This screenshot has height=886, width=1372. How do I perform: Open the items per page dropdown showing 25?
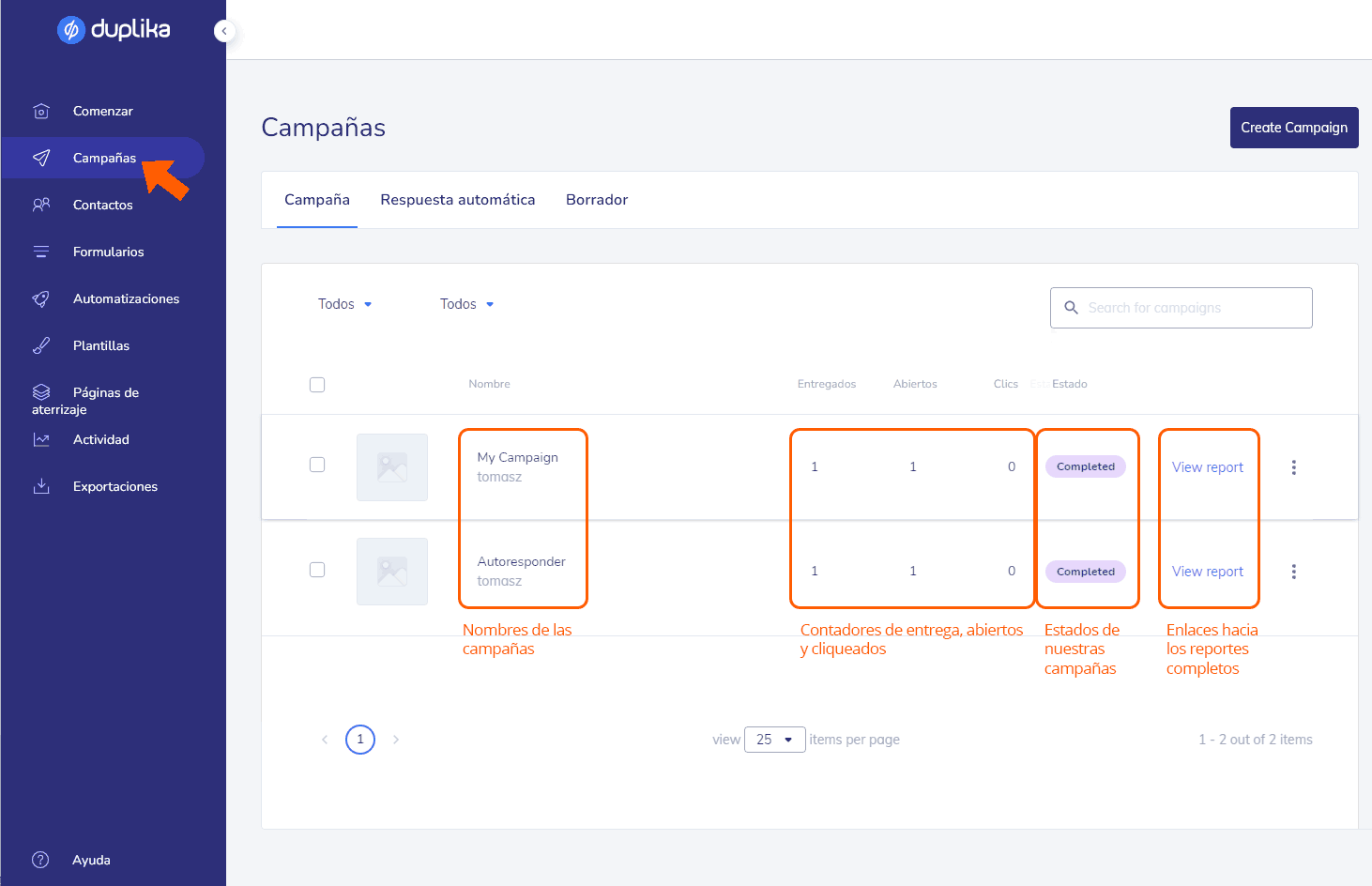point(774,739)
